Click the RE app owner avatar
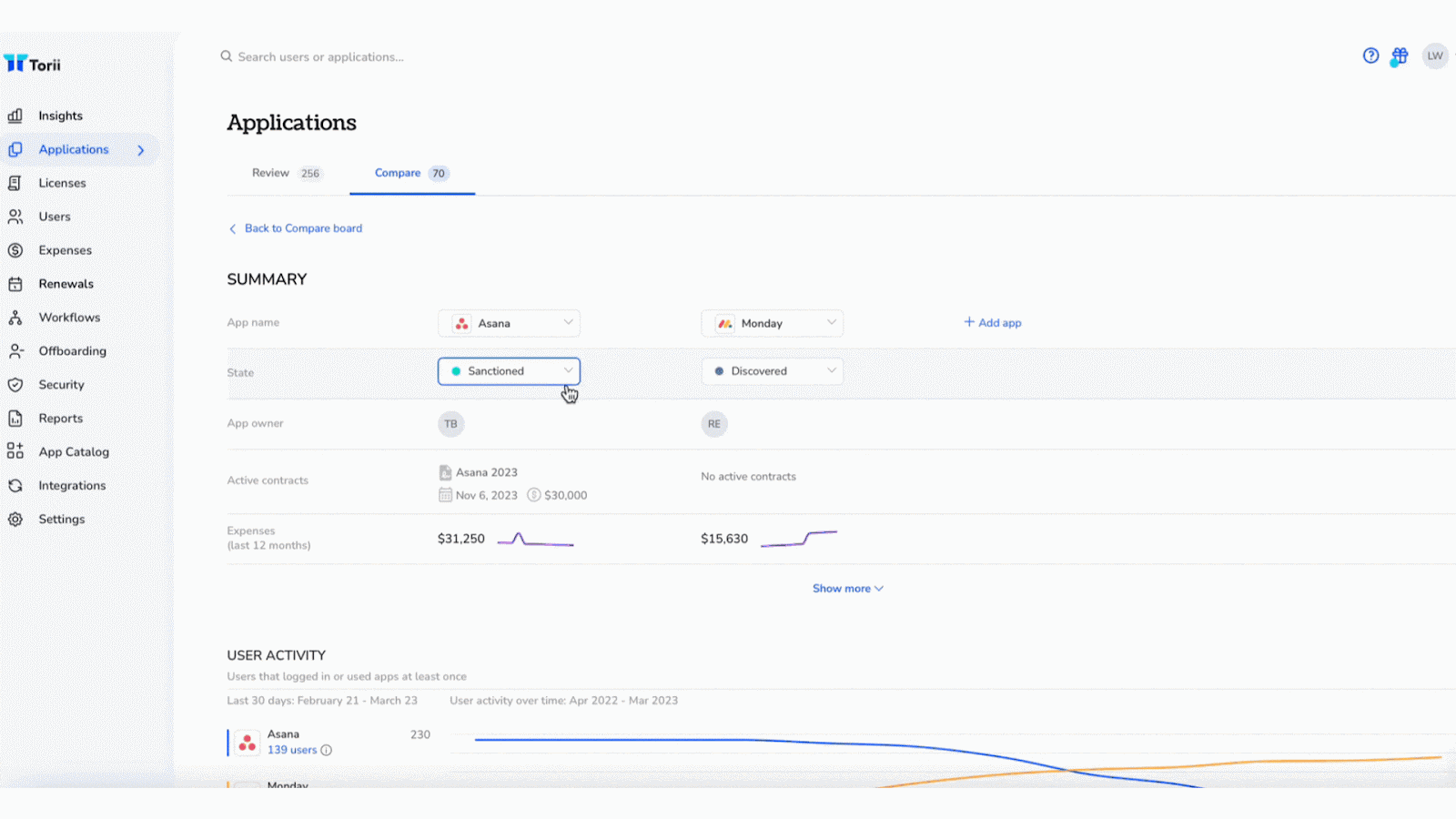This screenshot has width=1456, height=819. coord(714,424)
